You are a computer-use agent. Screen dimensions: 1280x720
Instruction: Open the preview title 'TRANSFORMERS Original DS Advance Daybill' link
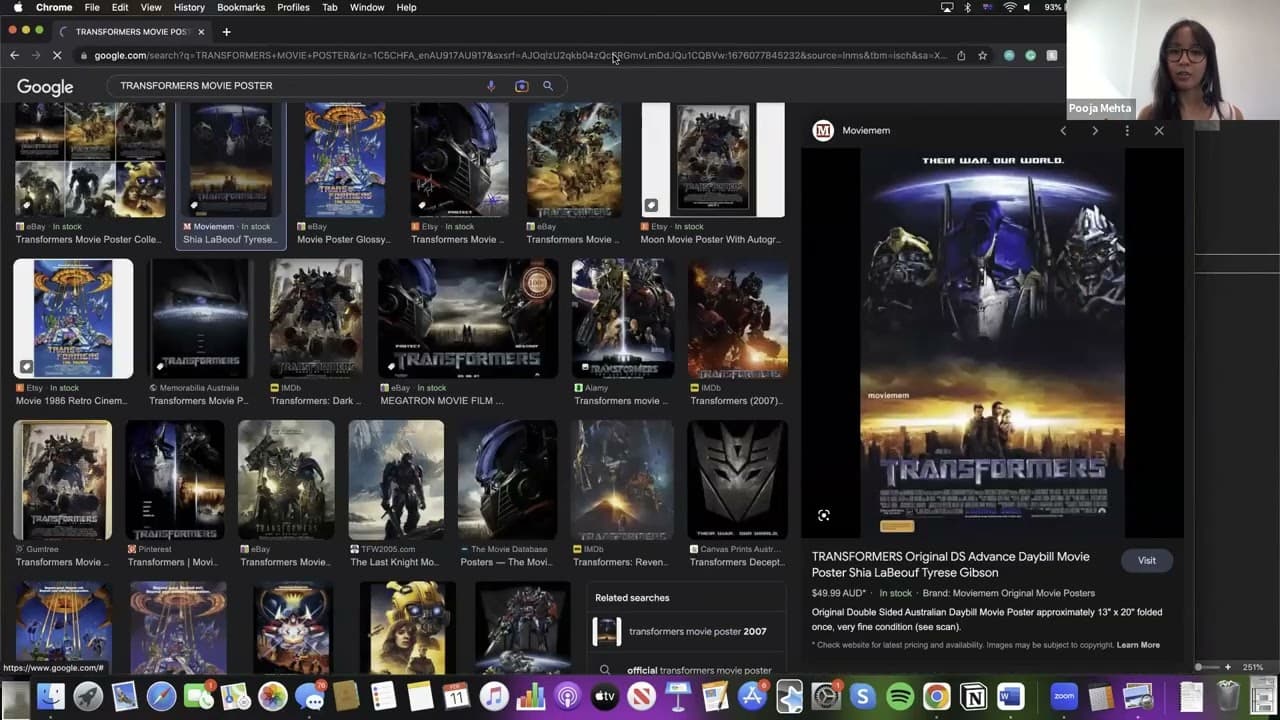coord(951,565)
